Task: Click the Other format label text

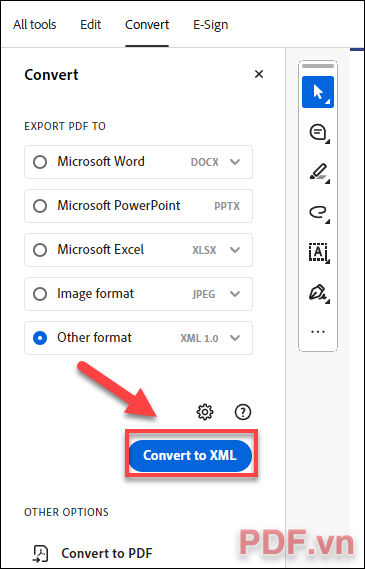Action: click(94, 338)
